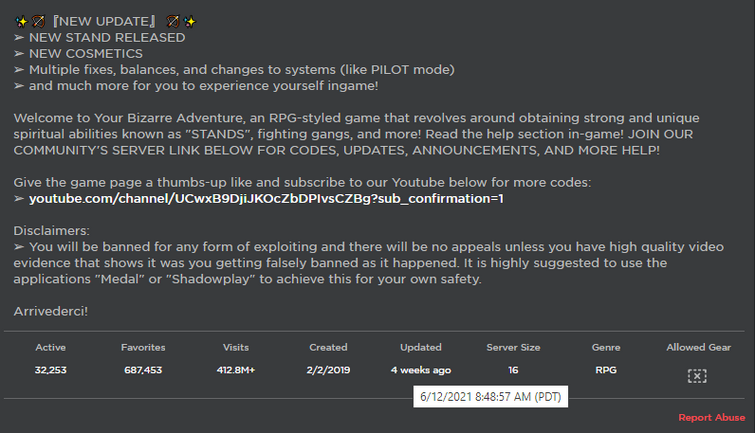Click the 'Allowed Gear' column label
The image size is (755, 433).
(698, 347)
